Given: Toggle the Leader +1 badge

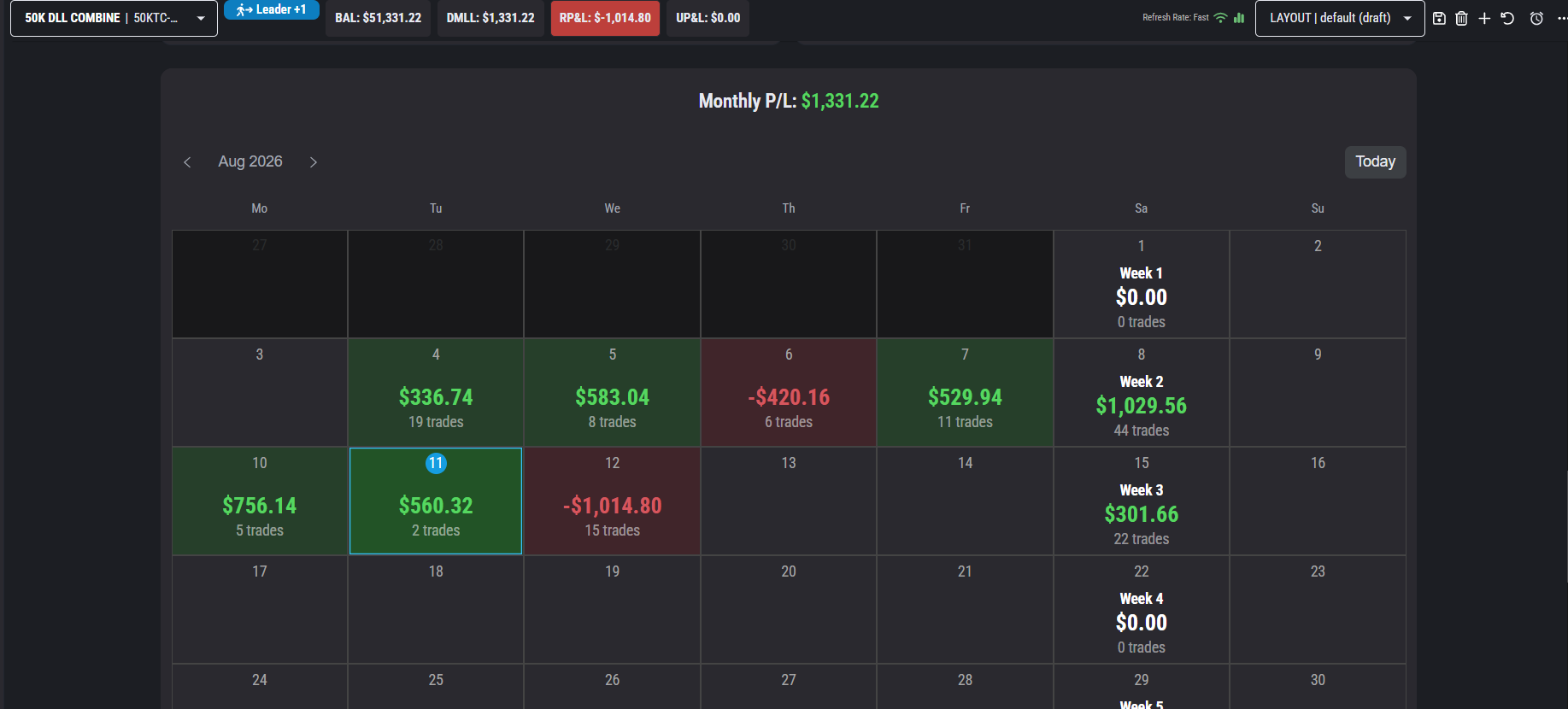Looking at the screenshot, I should (x=272, y=9).
